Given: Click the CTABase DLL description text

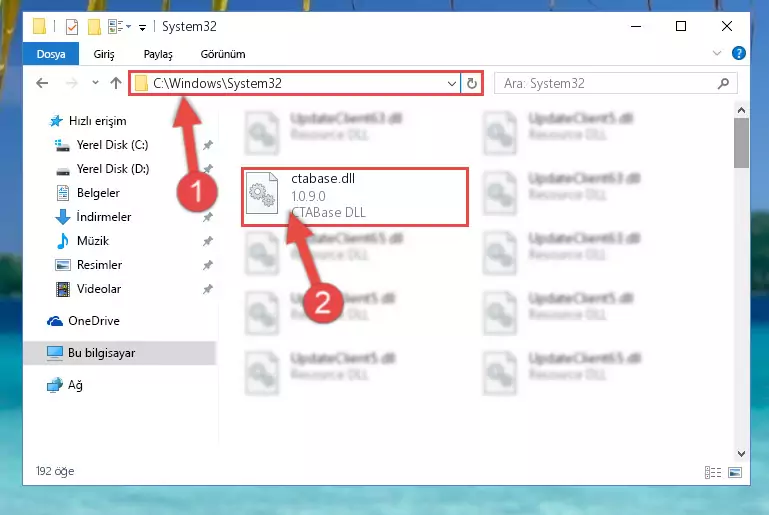Looking at the screenshot, I should [328, 212].
